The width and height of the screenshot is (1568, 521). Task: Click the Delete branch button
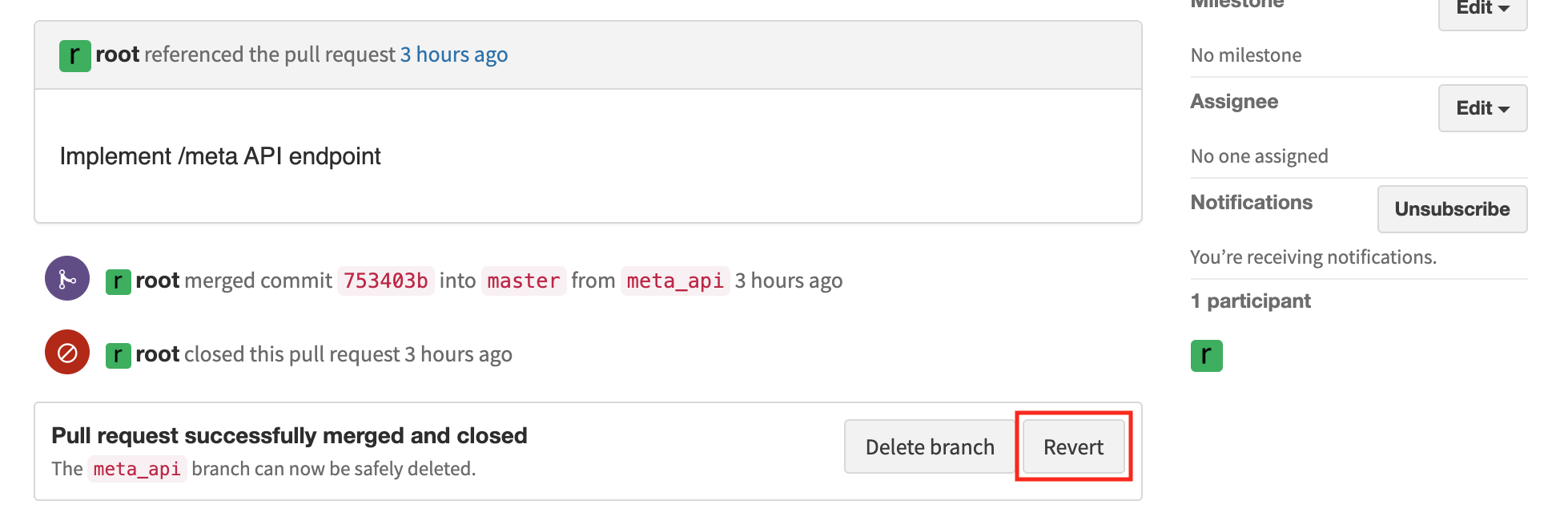929,446
